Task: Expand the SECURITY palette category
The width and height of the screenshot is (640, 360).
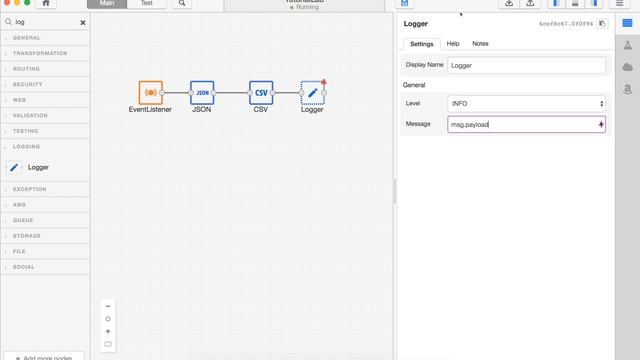Action: point(45,84)
